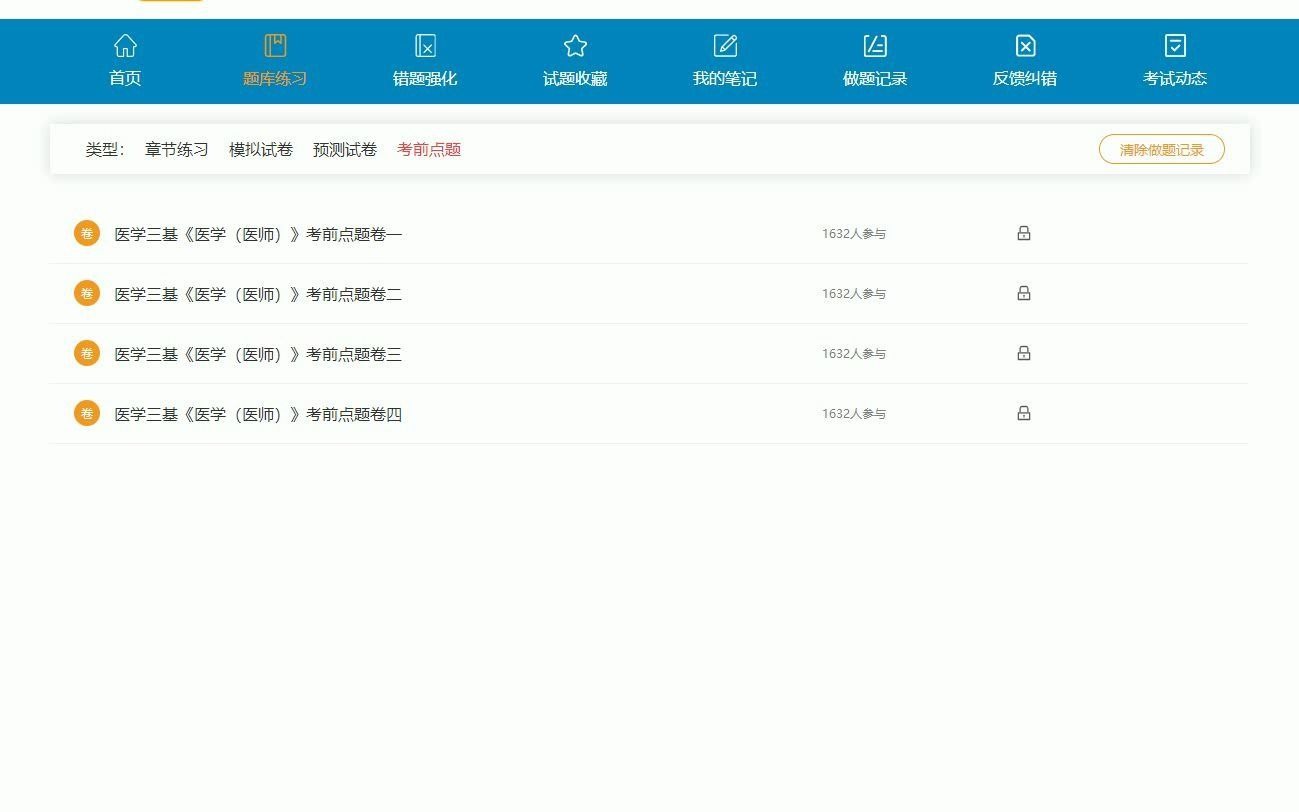Select the 考前点题 type filter
1299x812 pixels.
[429, 149]
